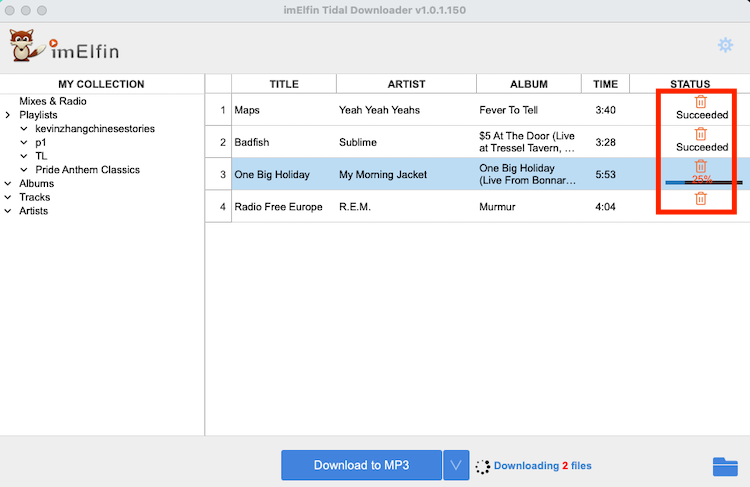Click the 25% download progress bar

[704, 182]
